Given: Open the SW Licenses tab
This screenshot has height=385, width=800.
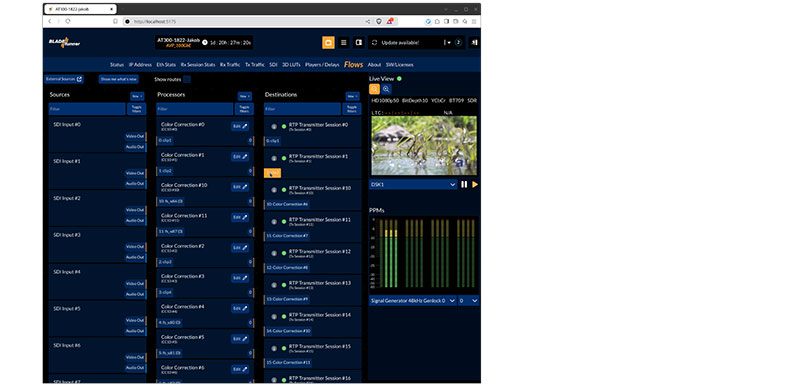Looking at the screenshot, I should tap(399, 65).
